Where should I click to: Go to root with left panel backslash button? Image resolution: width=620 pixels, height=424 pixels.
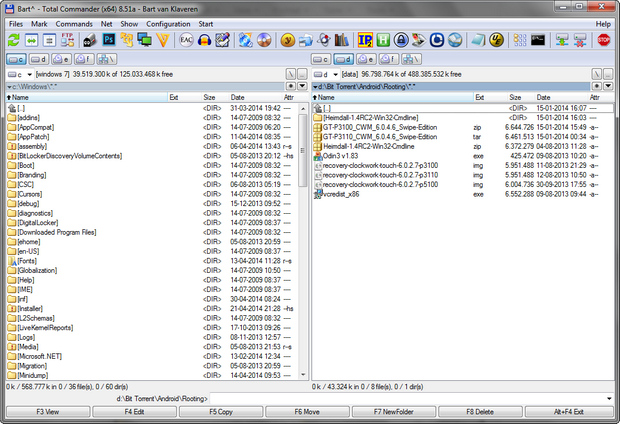tap(291, 74)
